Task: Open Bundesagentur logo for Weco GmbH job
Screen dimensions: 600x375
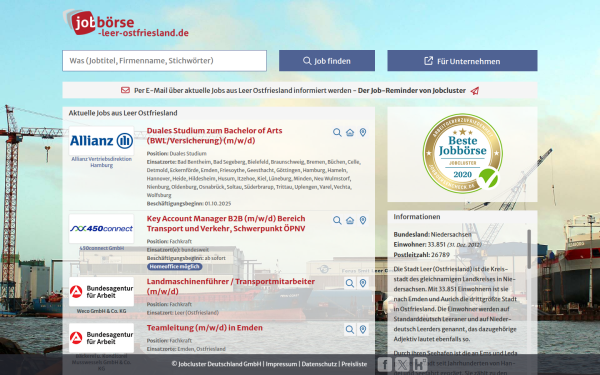Action: pos(101,292)
